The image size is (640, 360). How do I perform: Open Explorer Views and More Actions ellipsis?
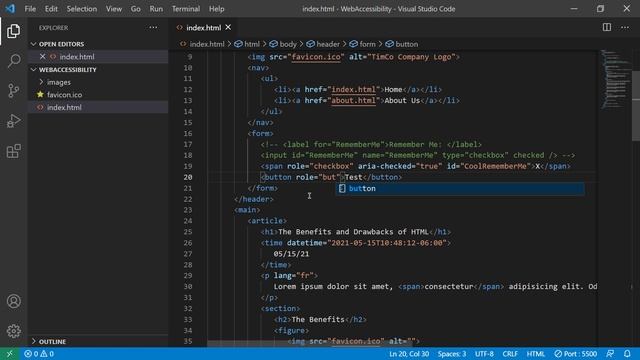pyautogui.click(x=153, y=27)
